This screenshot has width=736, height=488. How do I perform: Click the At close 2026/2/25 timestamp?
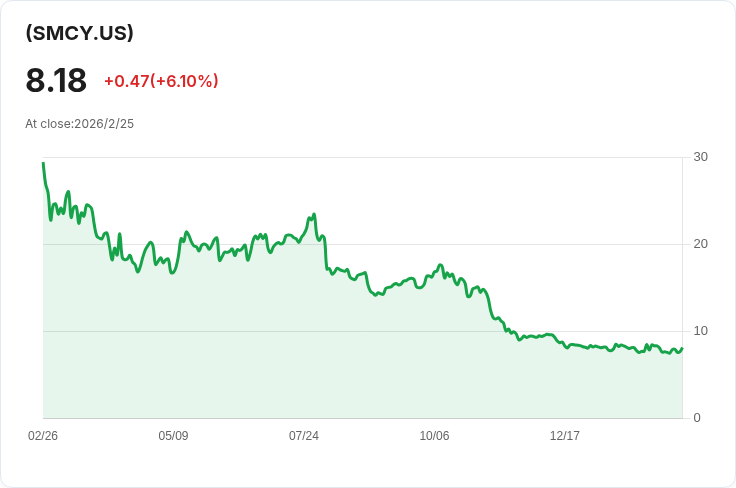pos(80,124)
